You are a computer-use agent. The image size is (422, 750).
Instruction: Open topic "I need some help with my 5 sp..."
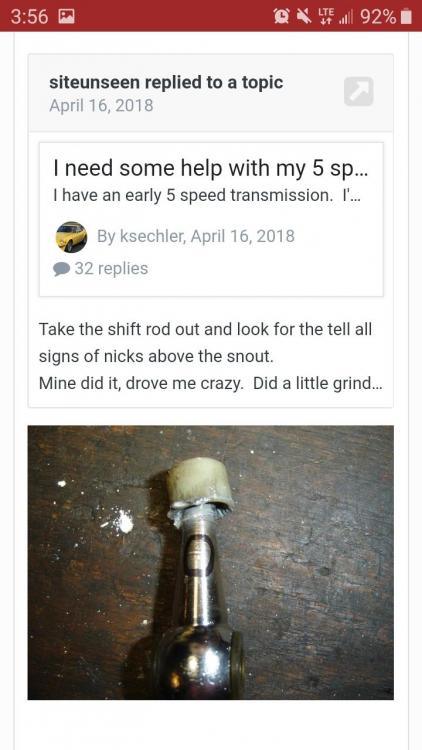[211, 168]
